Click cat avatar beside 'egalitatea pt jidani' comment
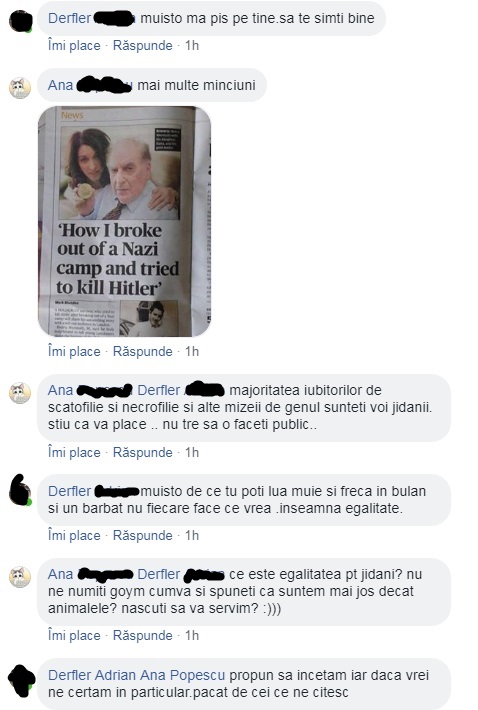 pyautogui.click(x=20, y=576)
